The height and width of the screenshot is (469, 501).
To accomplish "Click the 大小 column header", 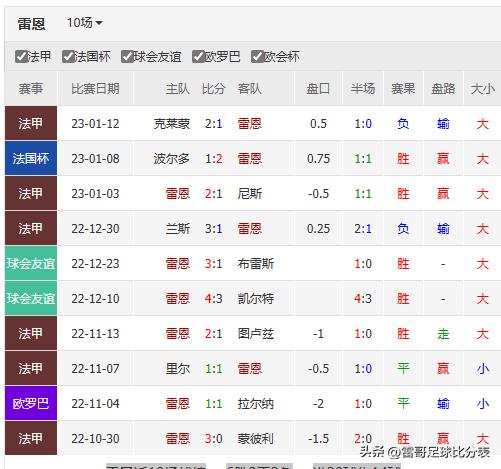I will tap(482, 89).
